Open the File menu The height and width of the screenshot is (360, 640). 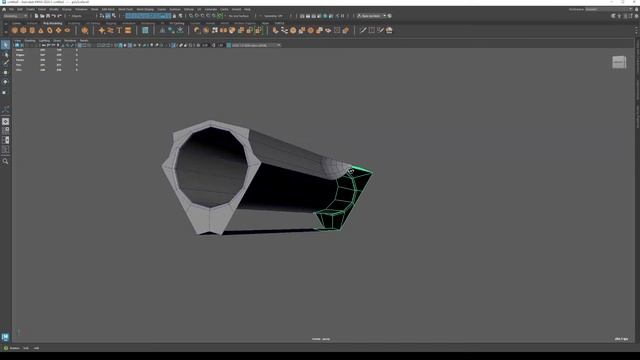tap(11, 9)
